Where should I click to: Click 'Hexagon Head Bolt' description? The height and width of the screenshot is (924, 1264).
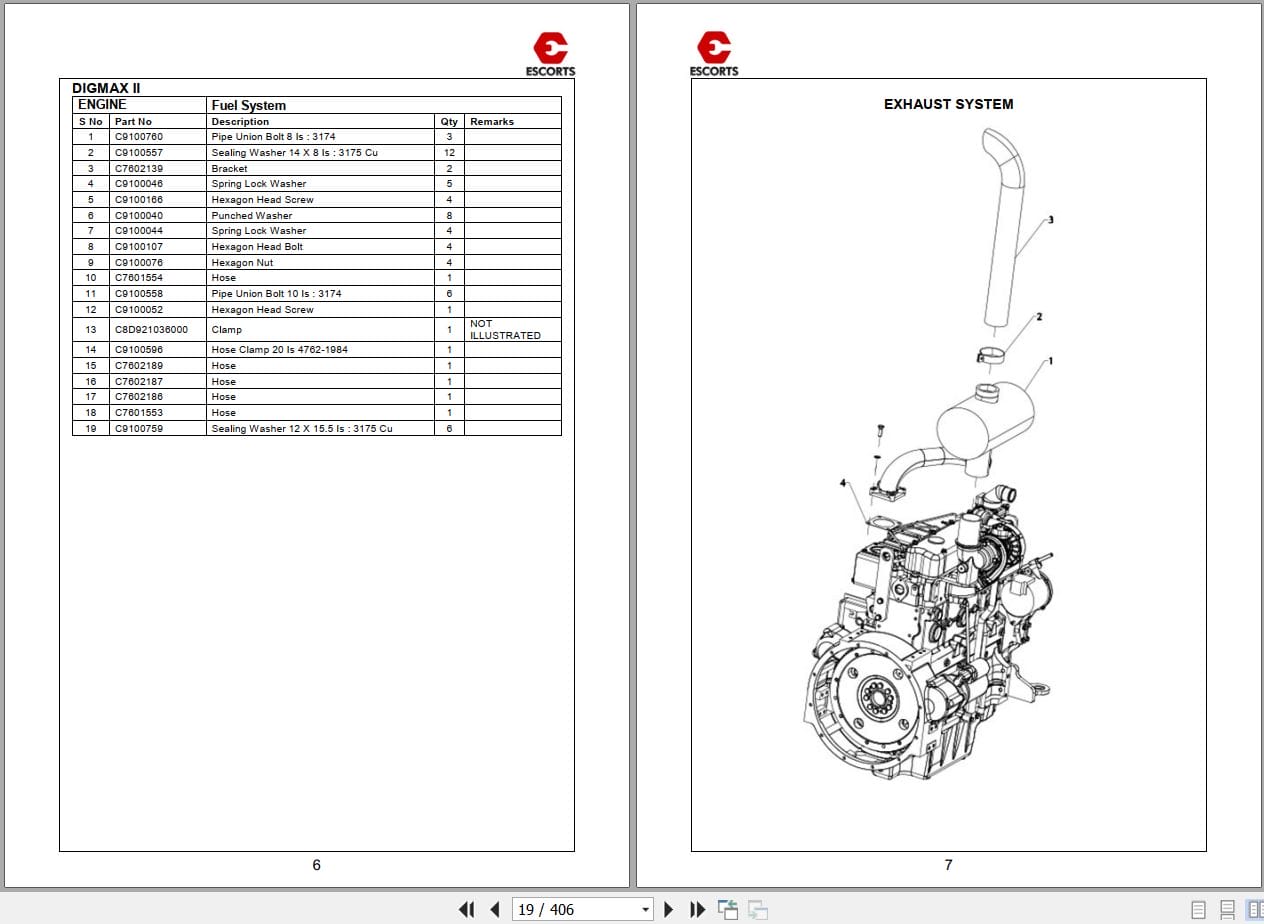[257, 246]
